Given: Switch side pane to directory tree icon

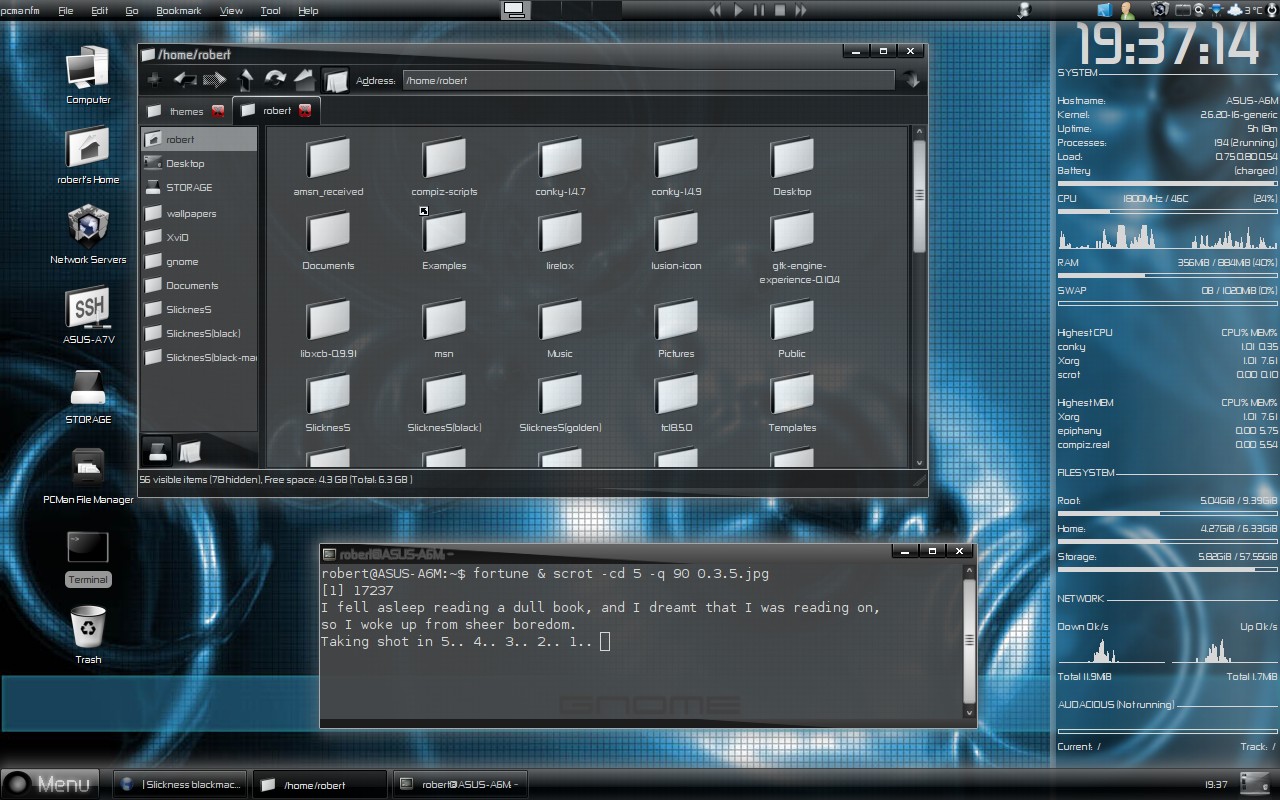Looking at the screenshot, I should [189, 452].
